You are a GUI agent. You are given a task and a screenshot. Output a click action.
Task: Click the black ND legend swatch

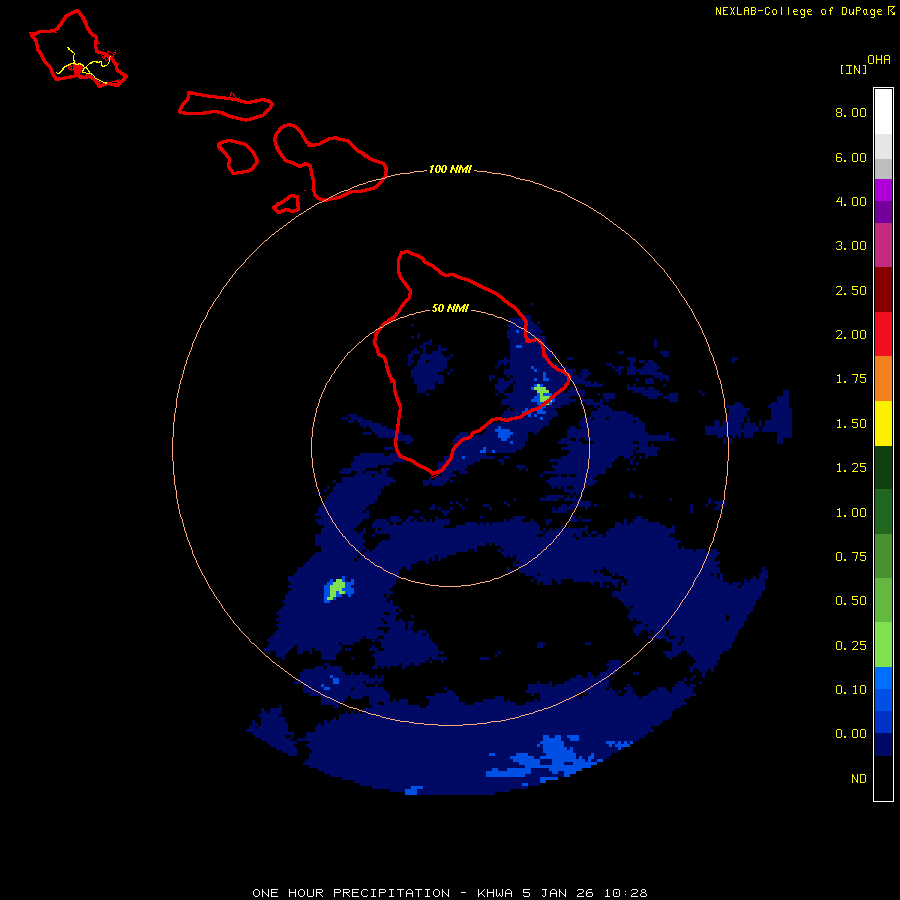[883, 778]
